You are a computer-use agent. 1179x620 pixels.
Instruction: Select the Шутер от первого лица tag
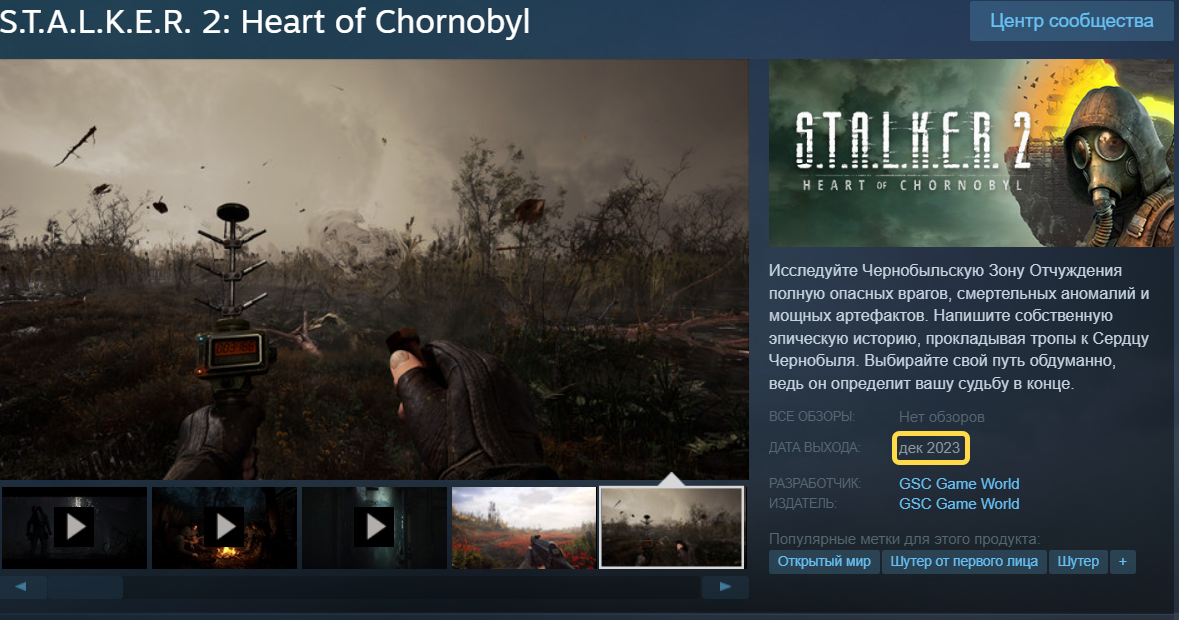coord(964,562)
